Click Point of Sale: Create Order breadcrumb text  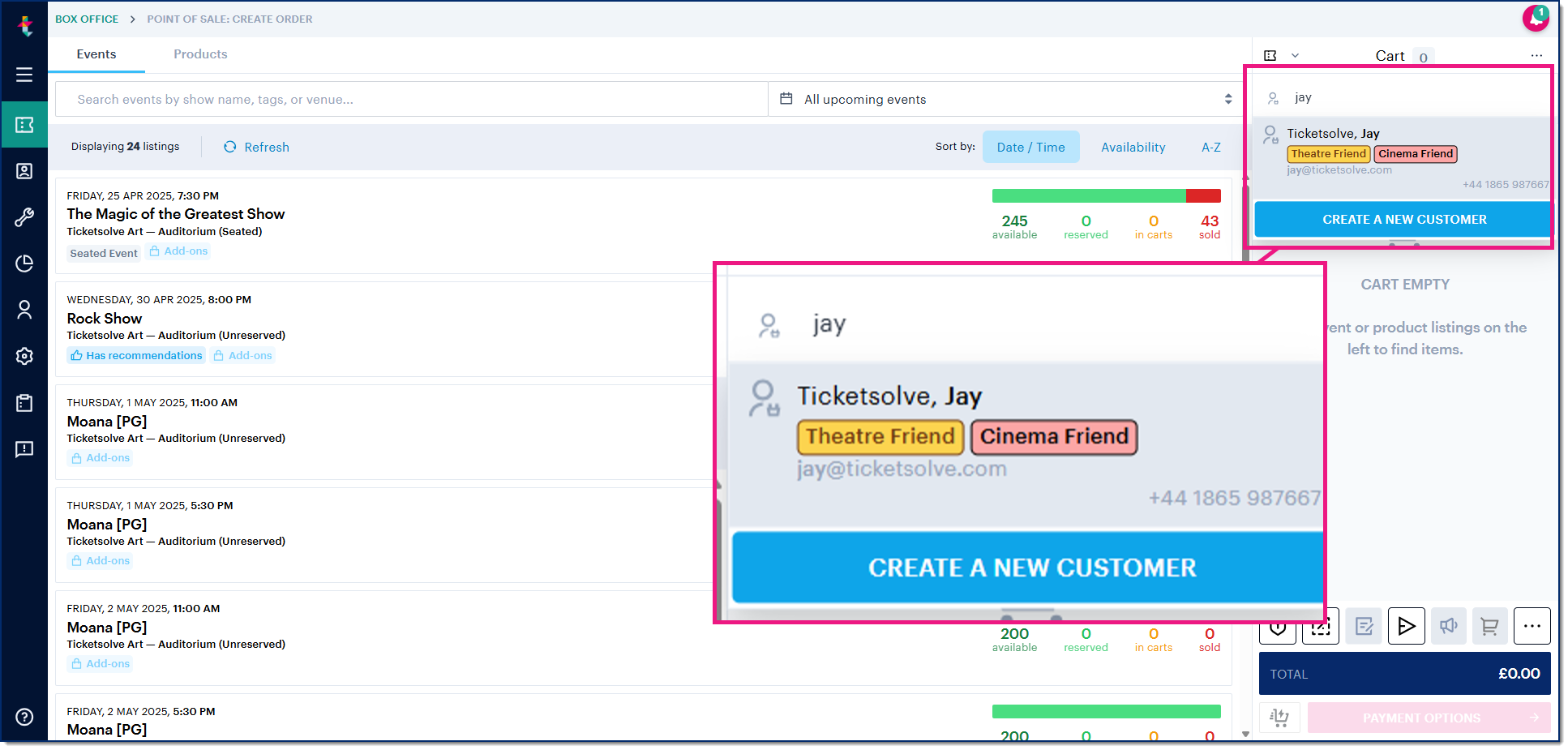(x=229, y=19)
